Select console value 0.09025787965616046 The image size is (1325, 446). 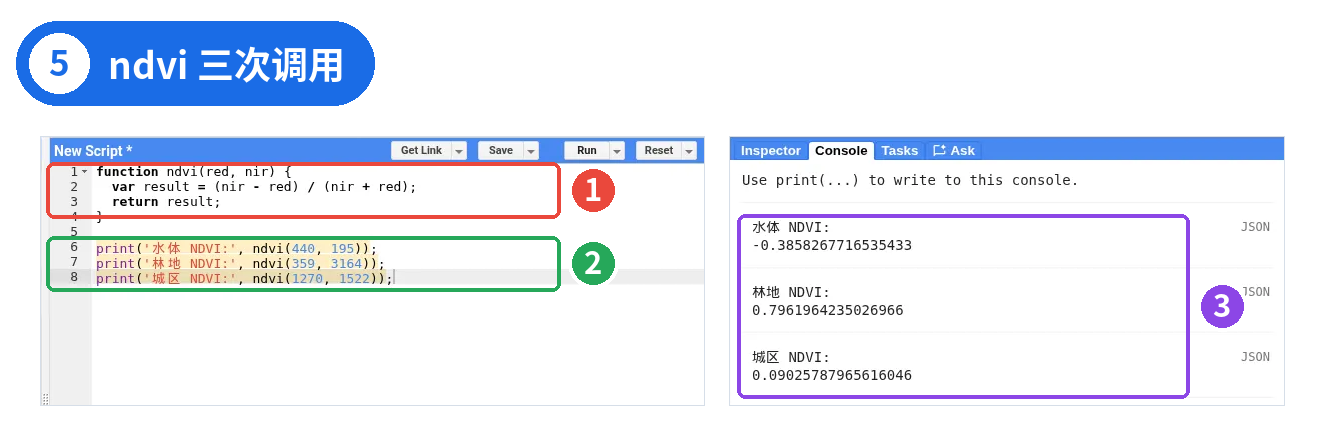tap(832, 375)
